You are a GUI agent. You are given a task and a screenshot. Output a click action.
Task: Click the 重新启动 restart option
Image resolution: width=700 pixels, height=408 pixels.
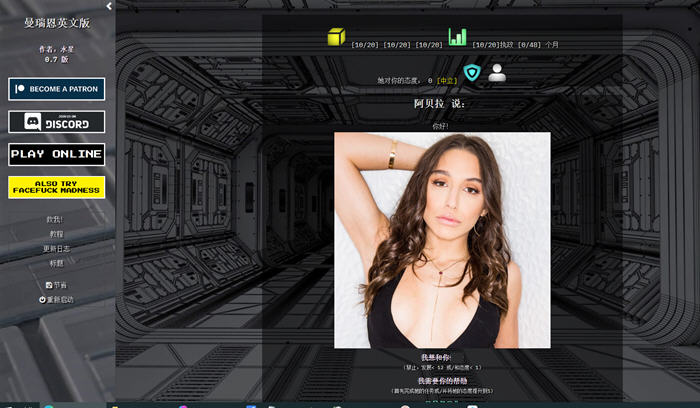[x=56, y=299]
